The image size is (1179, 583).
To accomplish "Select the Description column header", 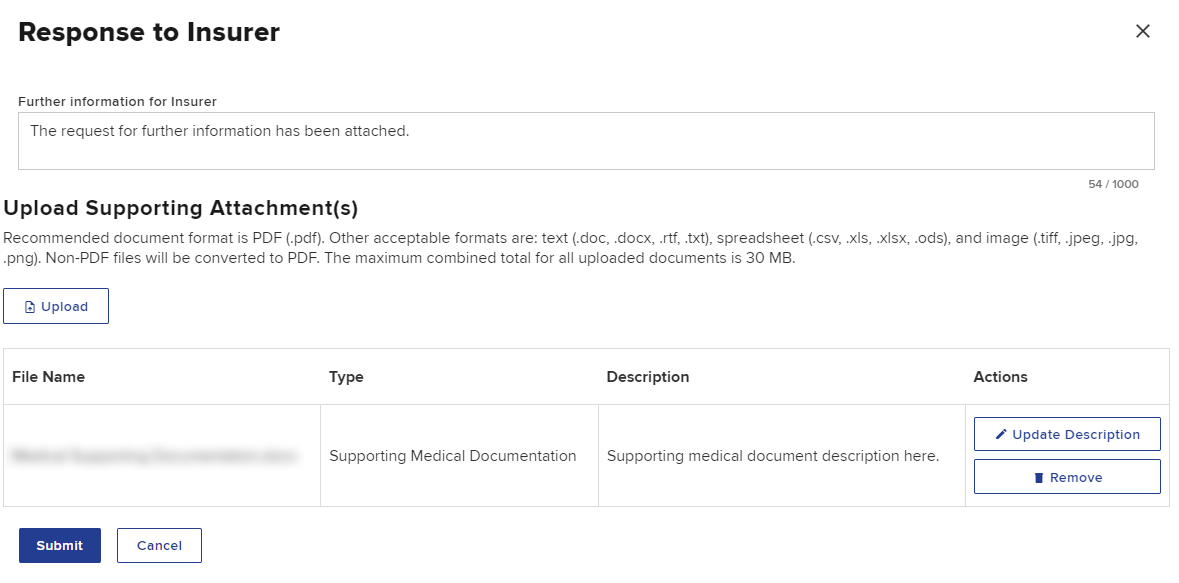I will [x=647, y=376].
